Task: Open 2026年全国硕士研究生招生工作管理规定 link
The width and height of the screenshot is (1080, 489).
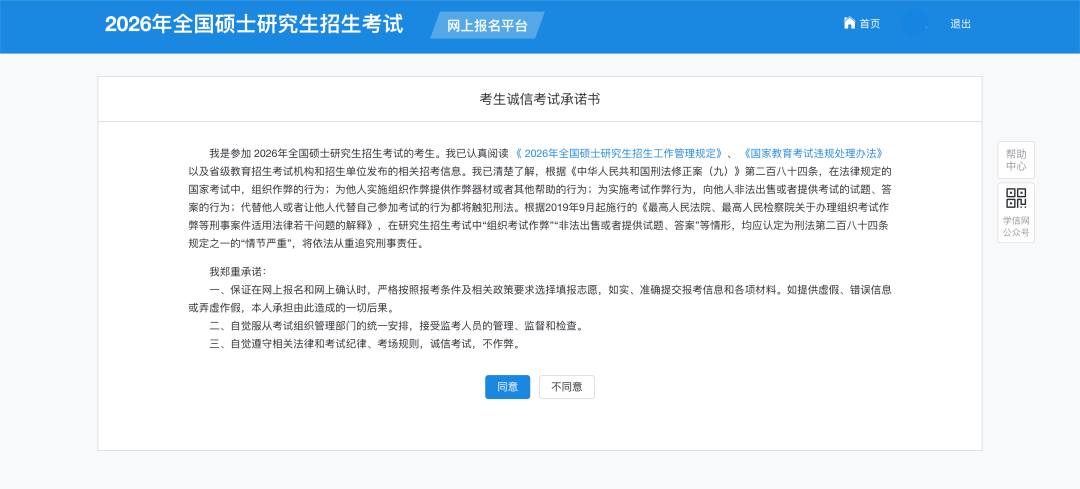Action: click(619, 153)
